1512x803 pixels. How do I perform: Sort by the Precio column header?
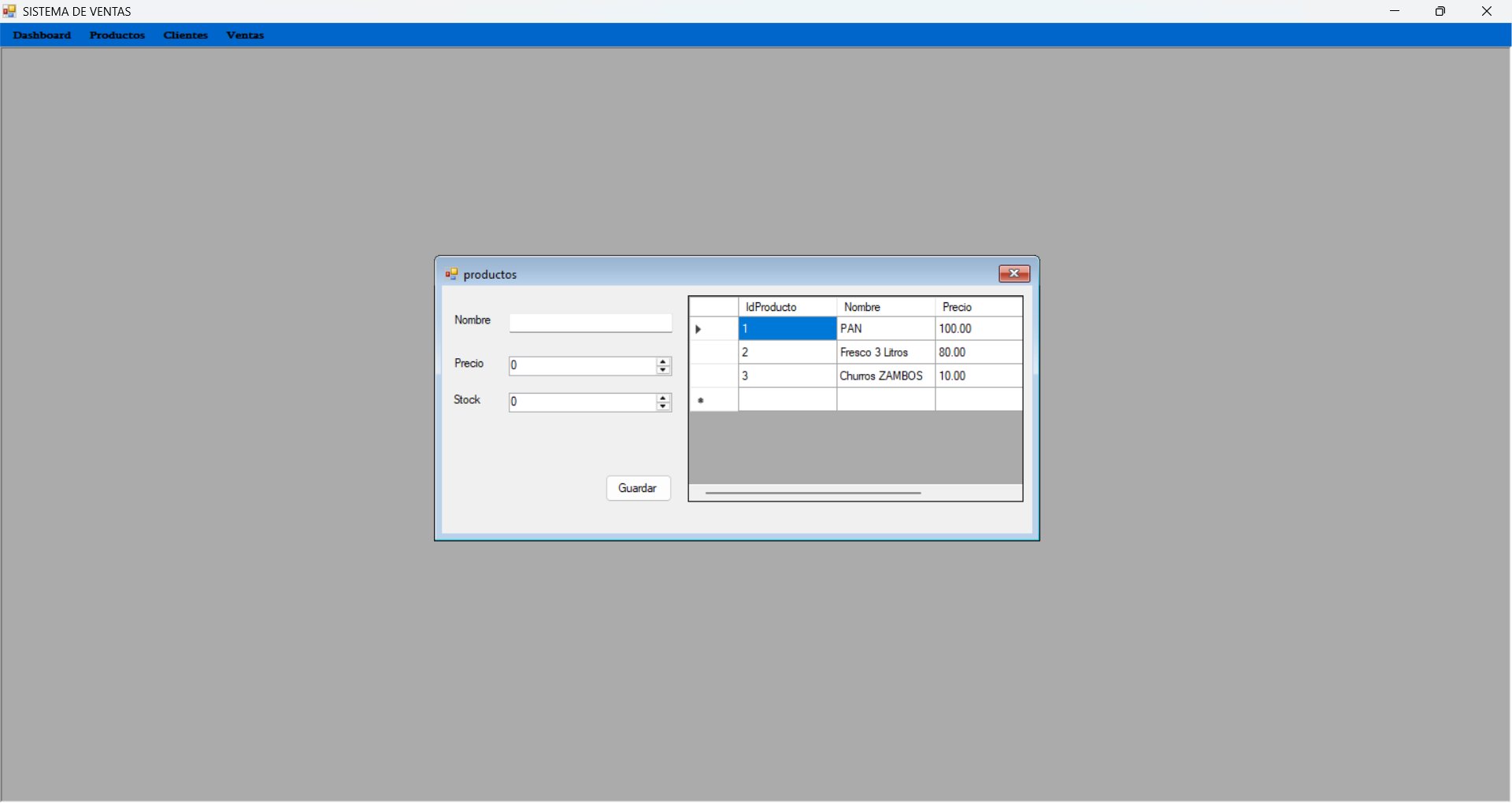pyautogui.click(x=979, y=307)
